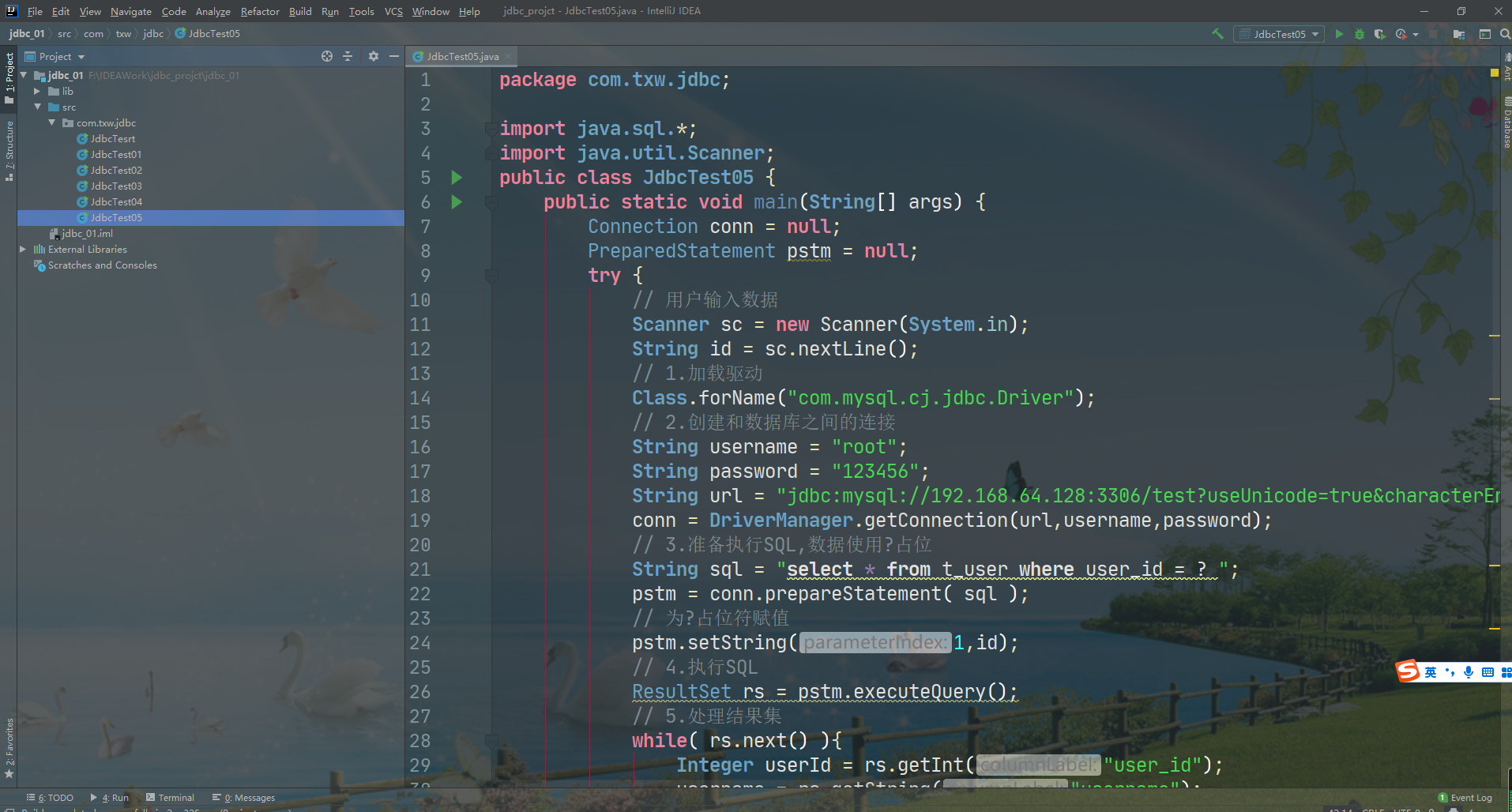Expand the lib folder node
Image resolution: width=1512 pixels, height=812 pixels.
(x=37, y=91)
